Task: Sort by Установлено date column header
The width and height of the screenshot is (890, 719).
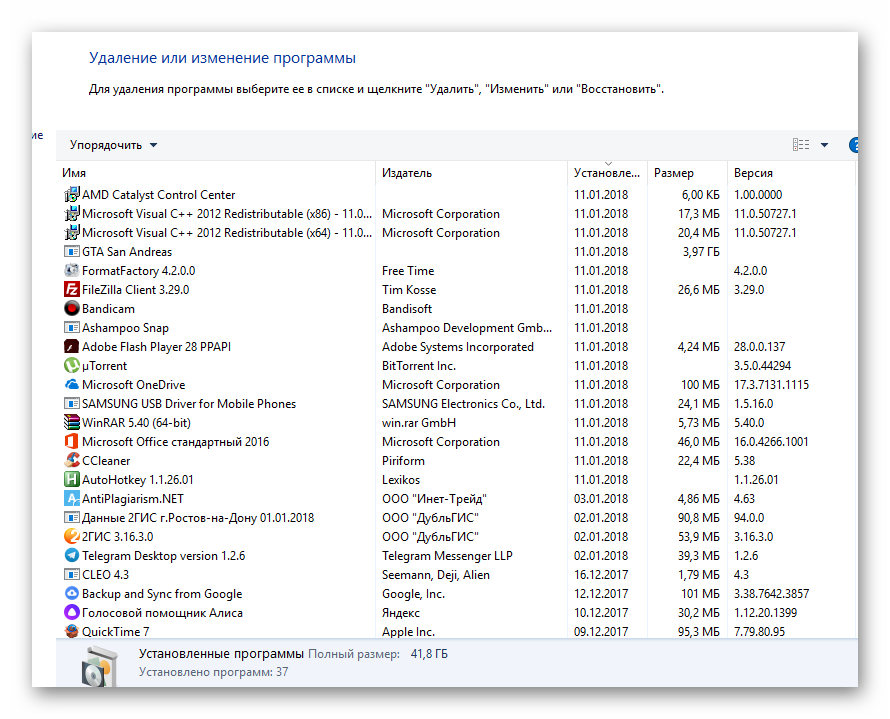Action: [607, 173]
